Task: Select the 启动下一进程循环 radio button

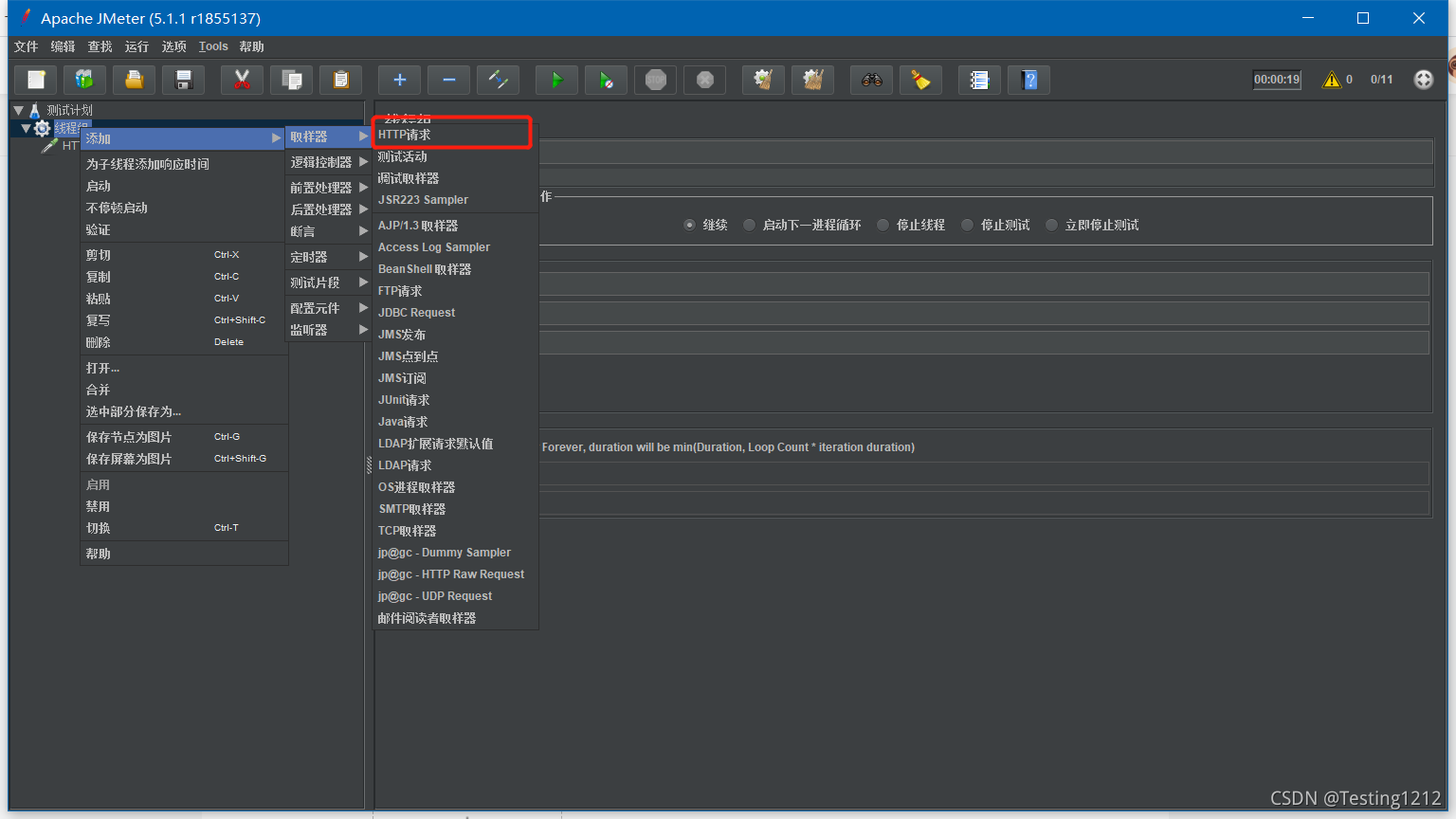Action: (750, 225)
